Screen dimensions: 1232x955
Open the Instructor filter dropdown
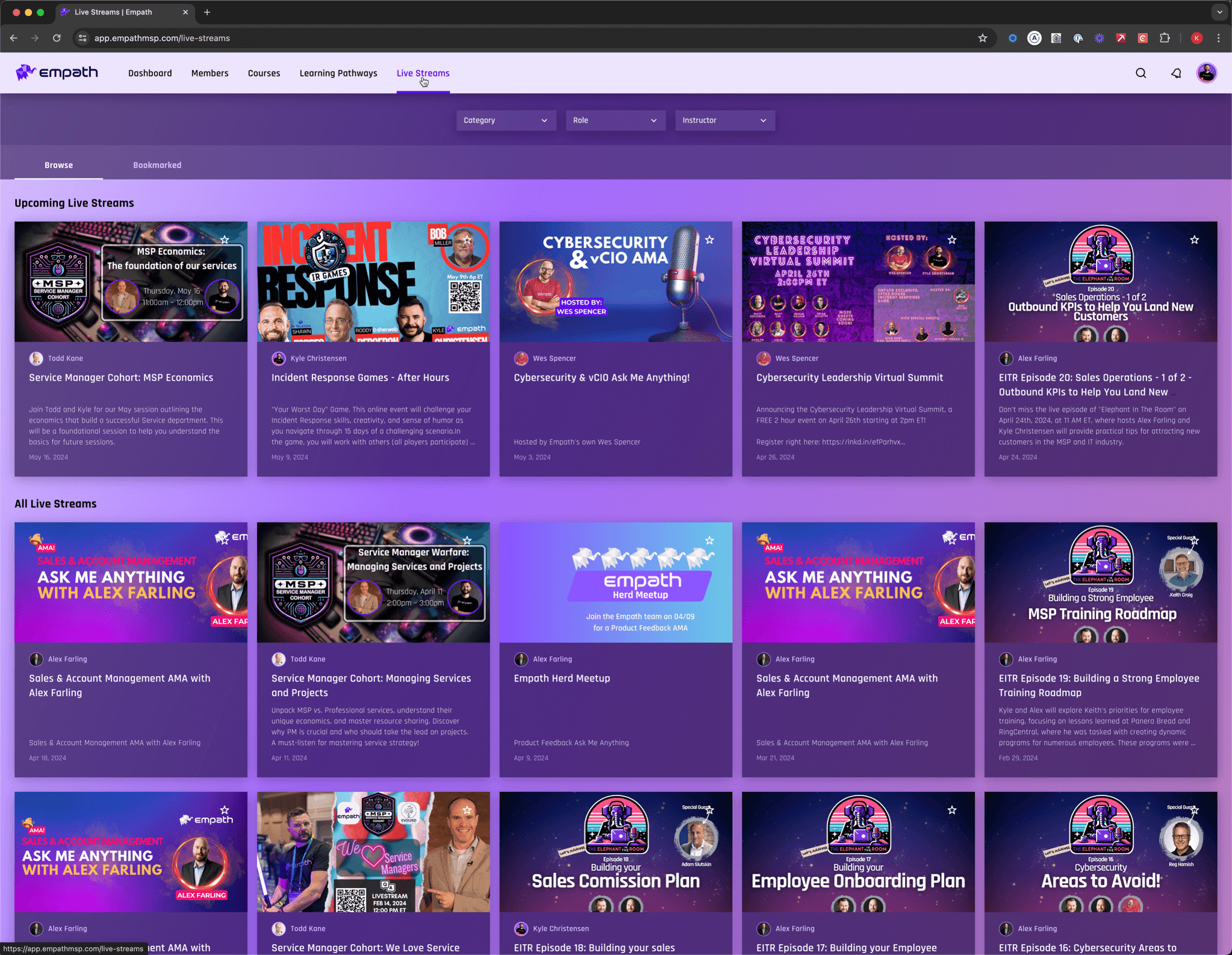[724, 120]
